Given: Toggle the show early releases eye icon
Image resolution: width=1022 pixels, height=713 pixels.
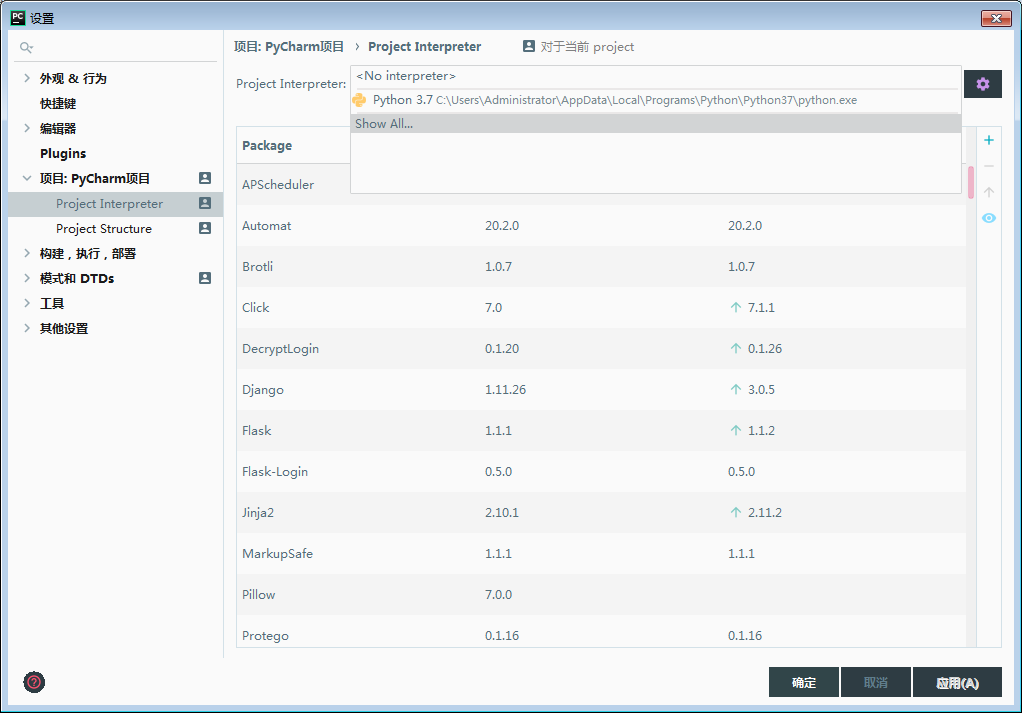Looking at the screenshot, I should [x=989, y=218].
